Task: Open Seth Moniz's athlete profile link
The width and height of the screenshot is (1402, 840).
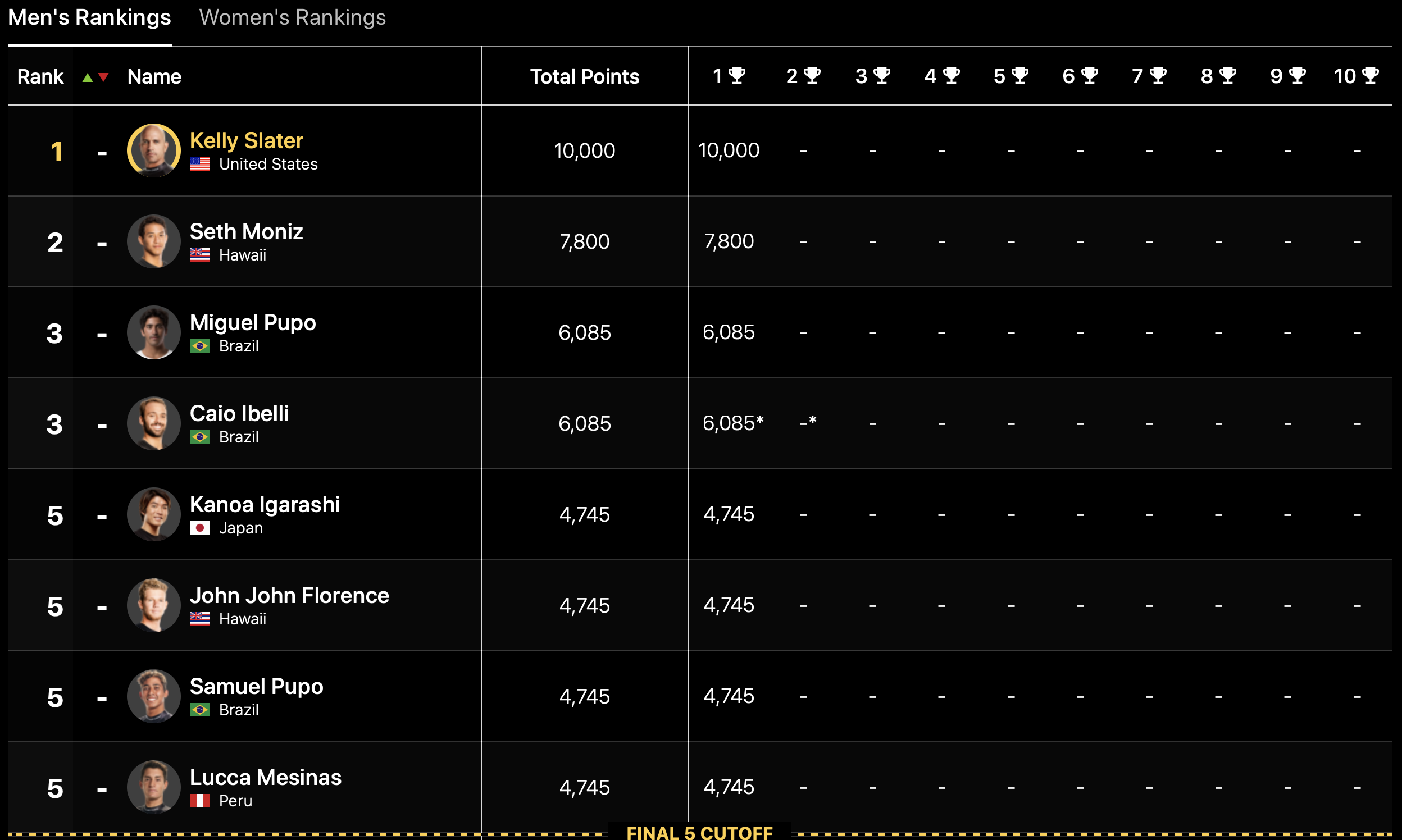Action: pyautogui.click(x=247, y=231)
